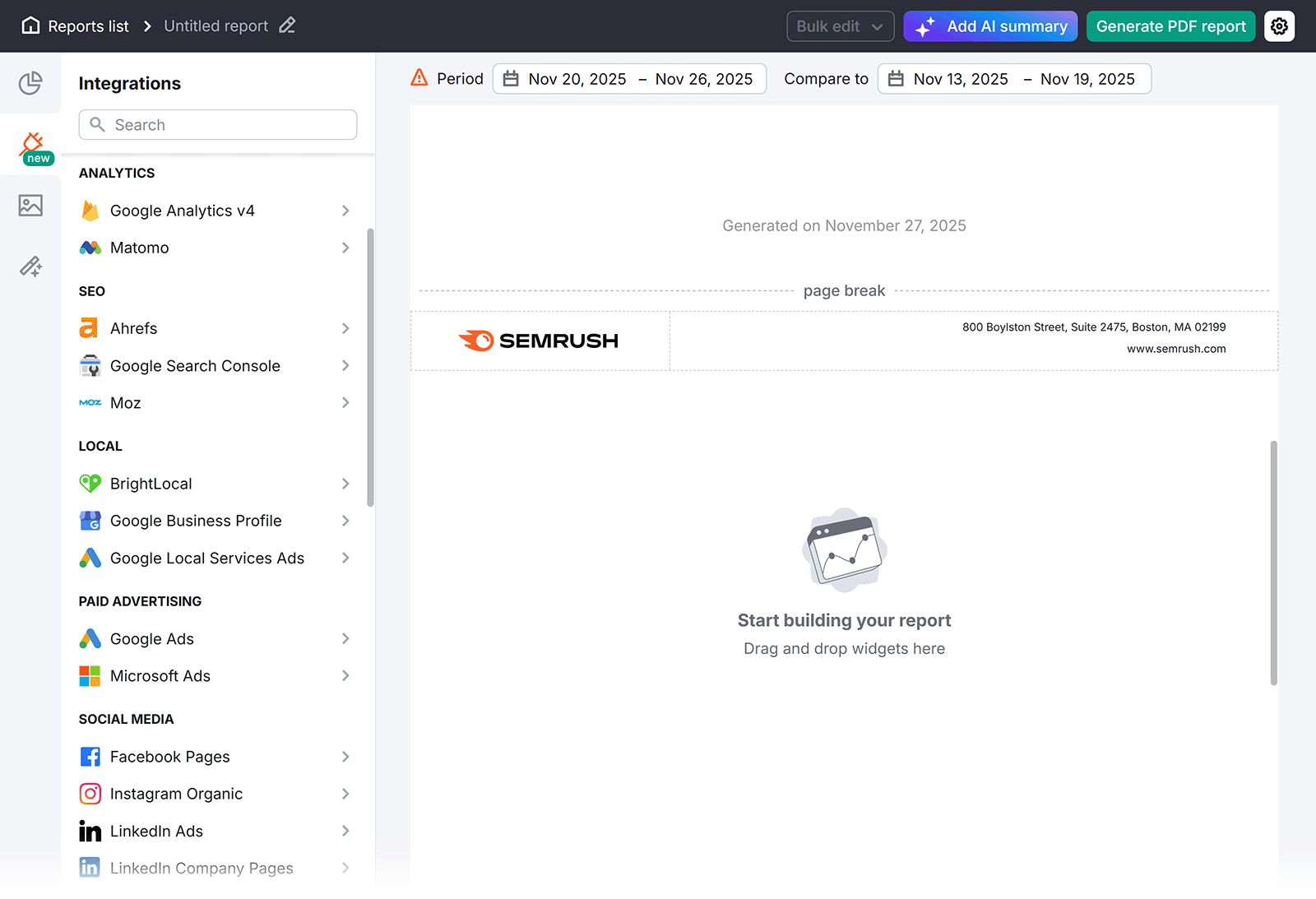Viewport: 1316px width, 899px height.
Task: Click the calendar icon beside Nov 20 date
Action: pyautogui.click(x=510, y=78)
